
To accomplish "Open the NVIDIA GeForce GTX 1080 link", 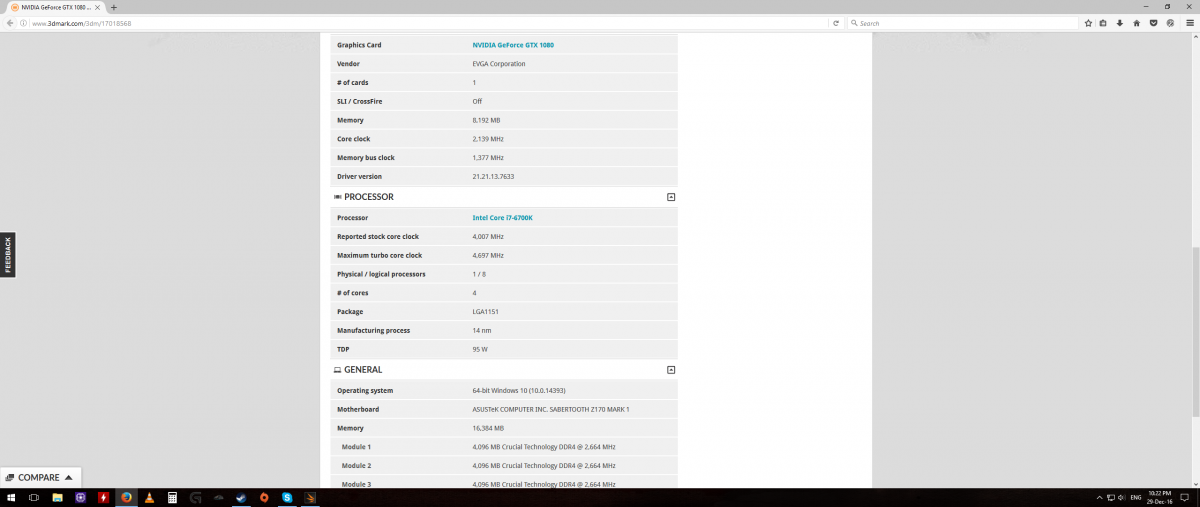I will click(512, 45).
